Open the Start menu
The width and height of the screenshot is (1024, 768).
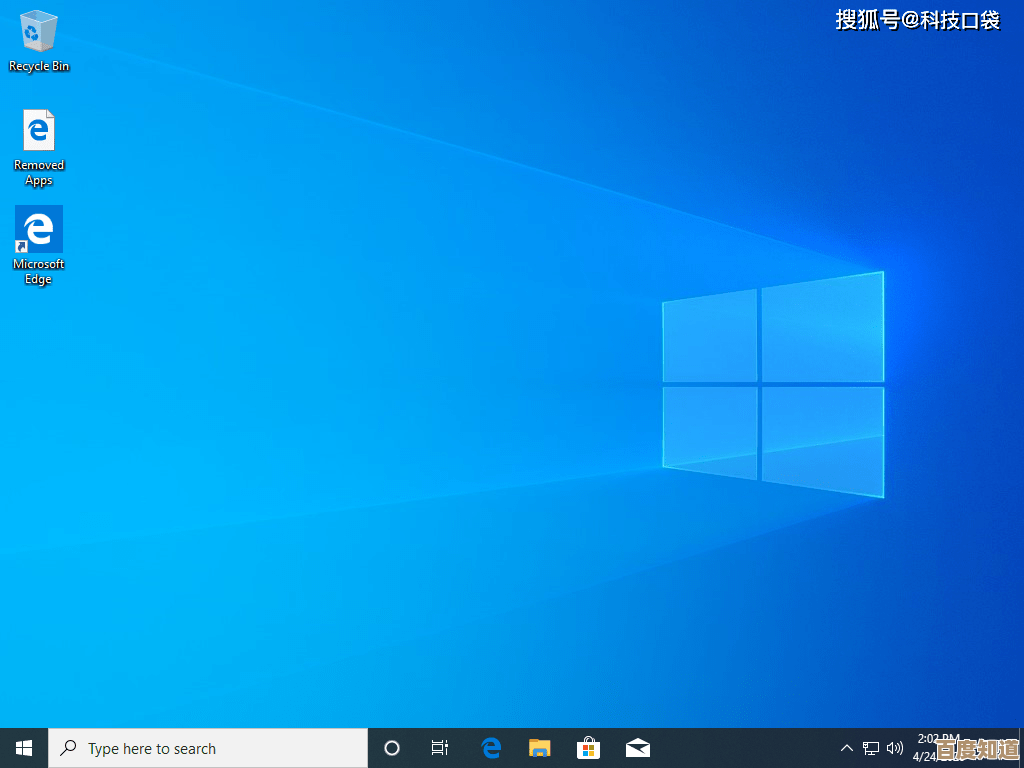click(22, 748)
